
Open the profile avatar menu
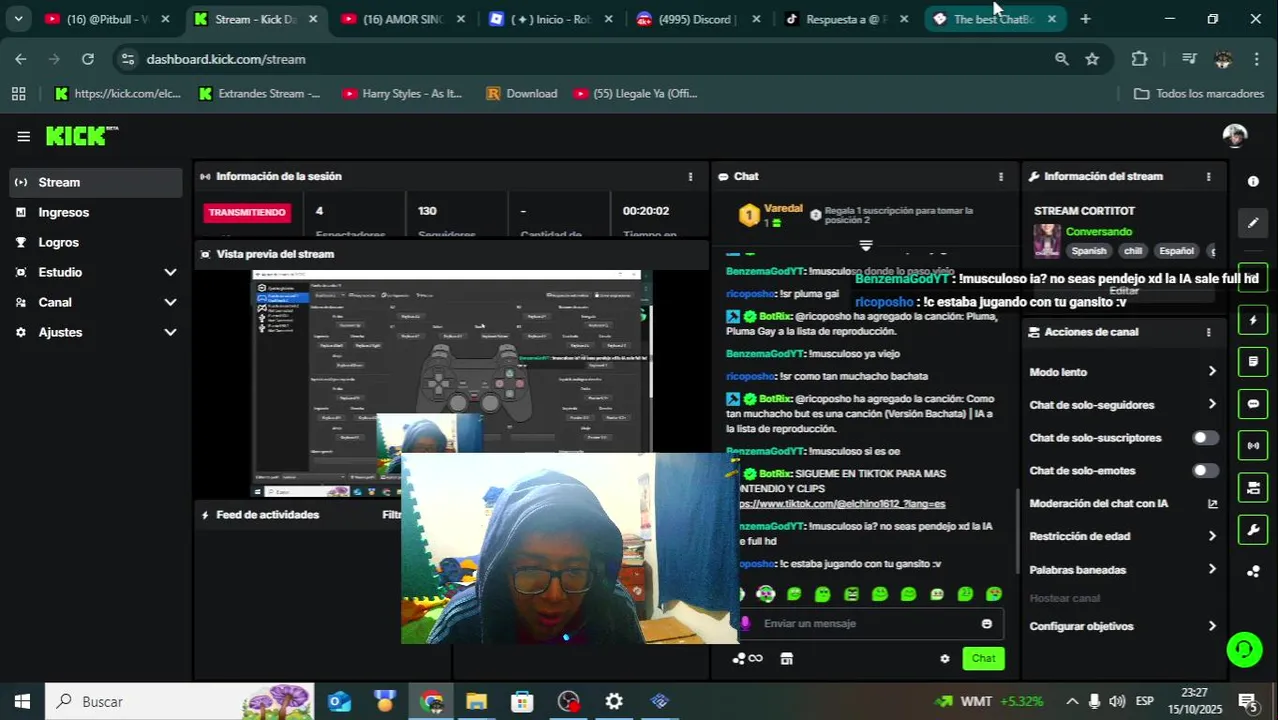pyautogui.click(x=1235, y=136)
